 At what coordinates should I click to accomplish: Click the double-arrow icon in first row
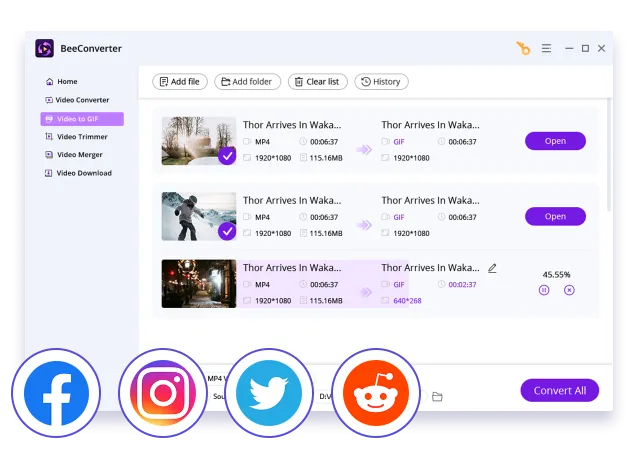[x=364, y=149]
